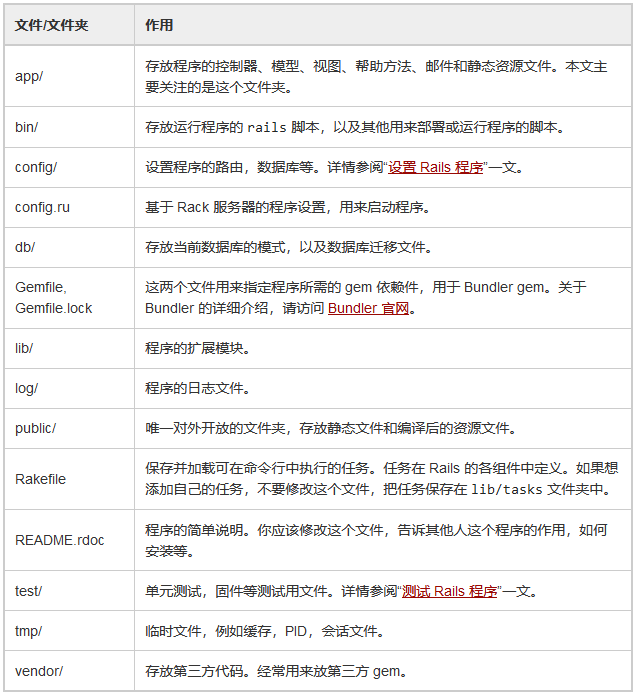Select the config.ru cell
The height and width of the screenshot is (694, 635).
pyautogui.click(x=69, y=207)
